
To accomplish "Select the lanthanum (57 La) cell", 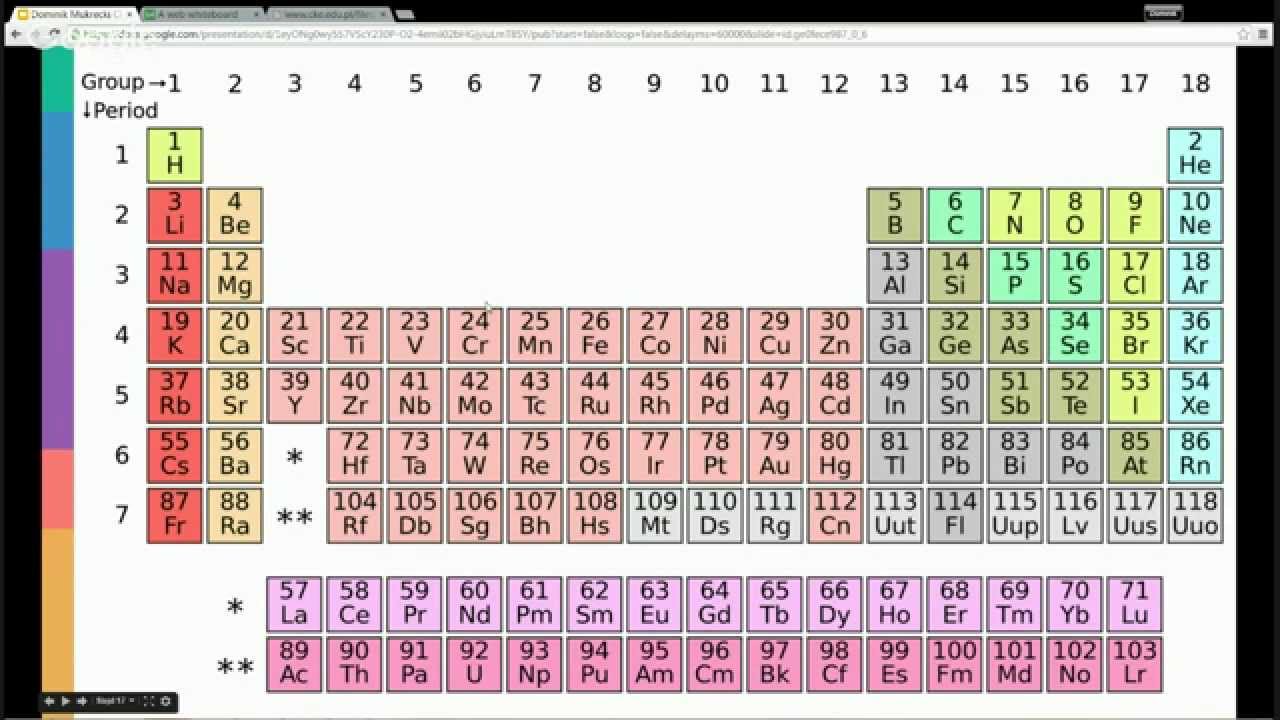I will point(295,604).
